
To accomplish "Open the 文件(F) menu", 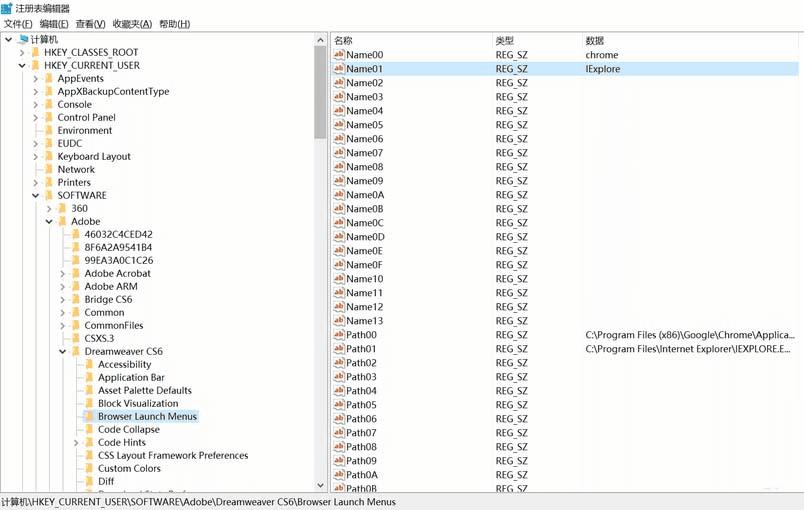I will point(18,24).
